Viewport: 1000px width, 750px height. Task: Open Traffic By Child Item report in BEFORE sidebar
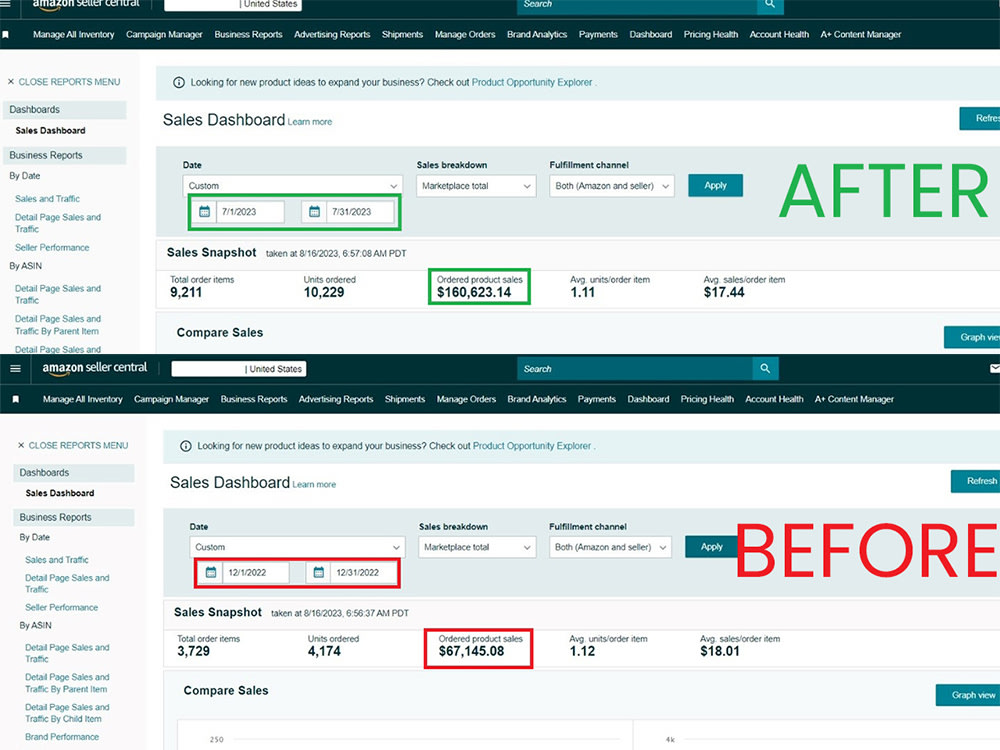coord(67,713)
